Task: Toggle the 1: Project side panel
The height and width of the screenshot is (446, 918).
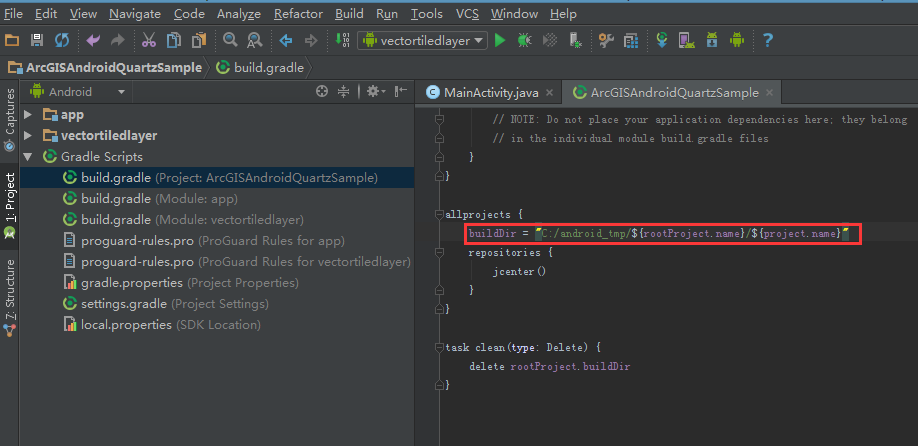Action: (9, 205)
